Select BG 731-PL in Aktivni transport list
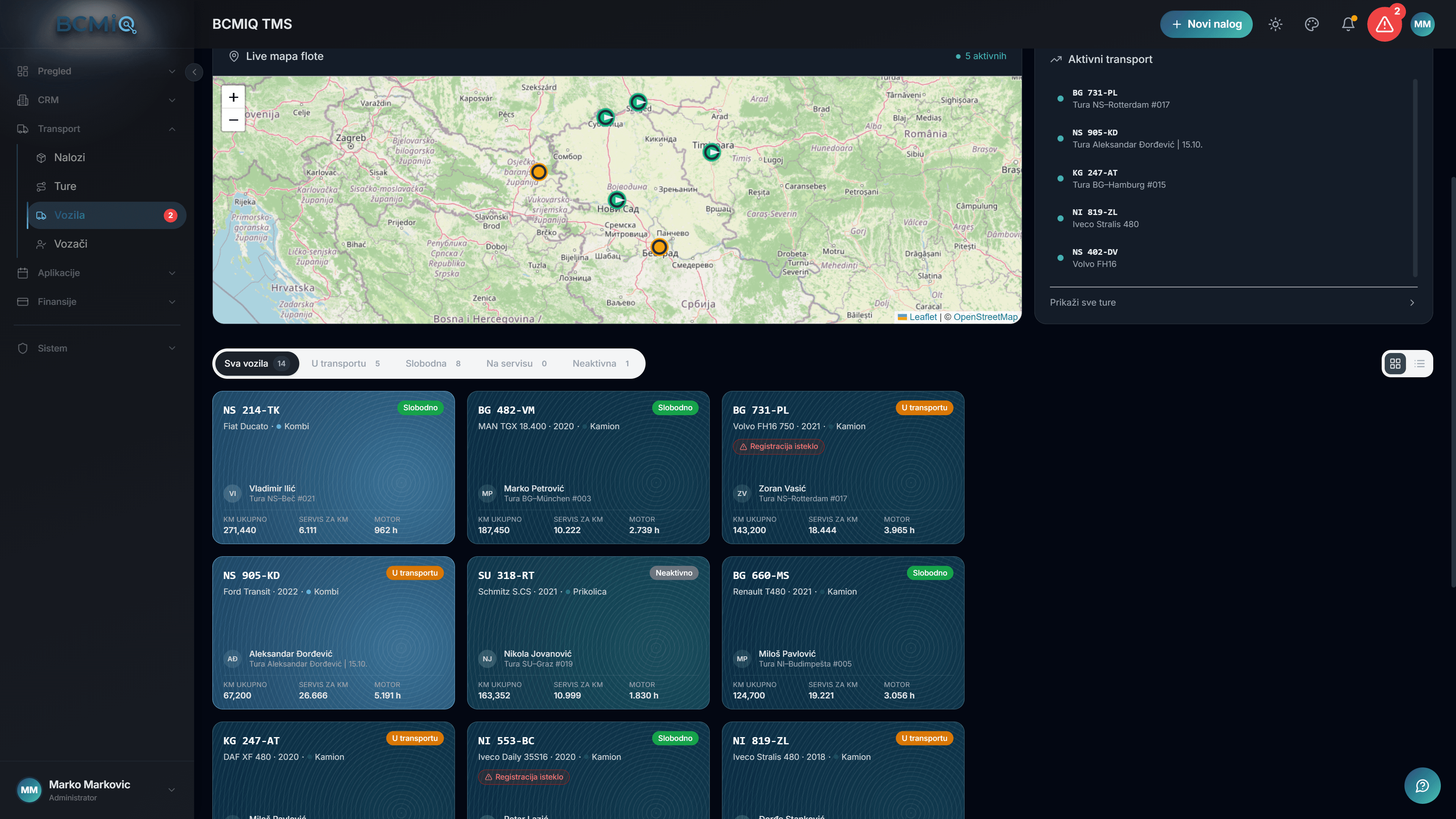1456x819 pixels. [x=1233, y=99]
